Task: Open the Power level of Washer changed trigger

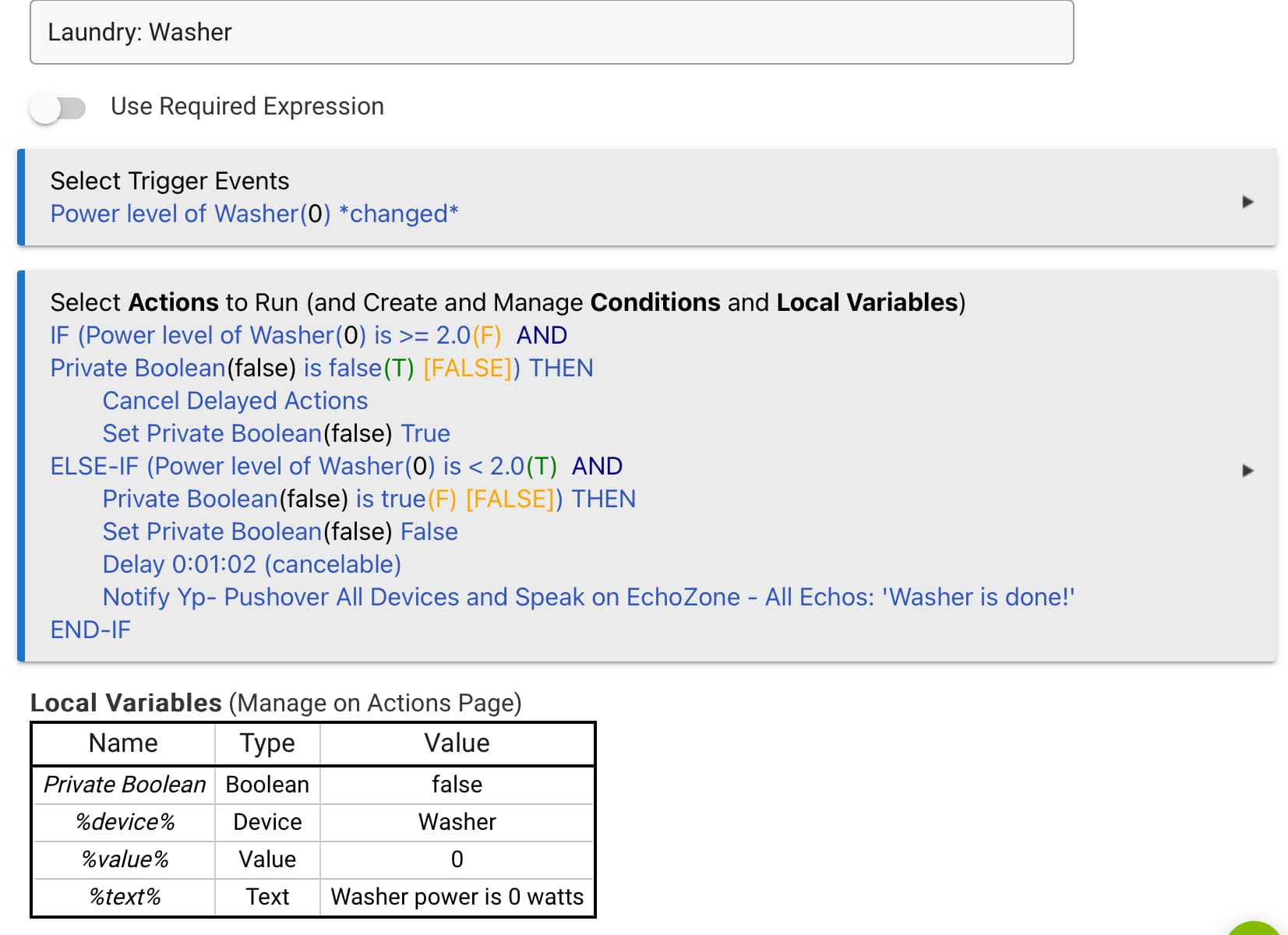Action: pyautogui.click(x=254, y=213)
